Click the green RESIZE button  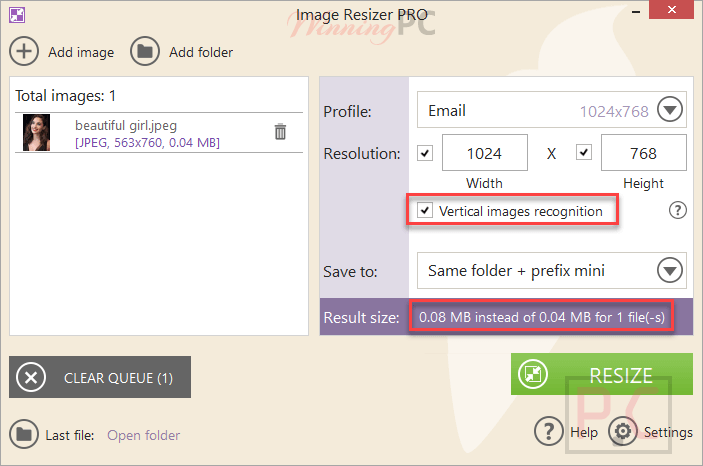[x=602, y=374]
